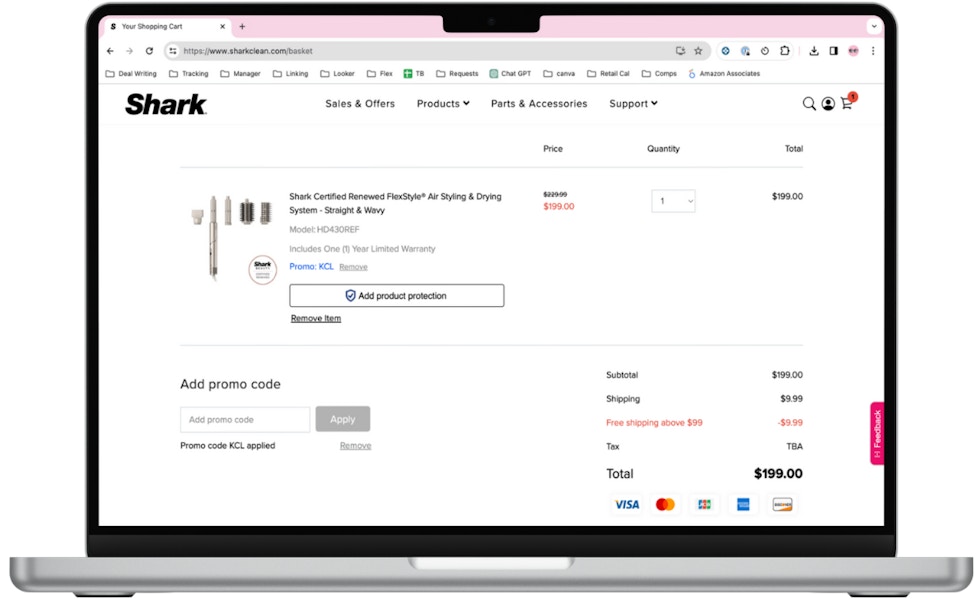Image resolution: width=980 pixels, height=600 pixels.
Task: Click the browser back arrow
Action: pyautogui.click(x=110, y=51)
